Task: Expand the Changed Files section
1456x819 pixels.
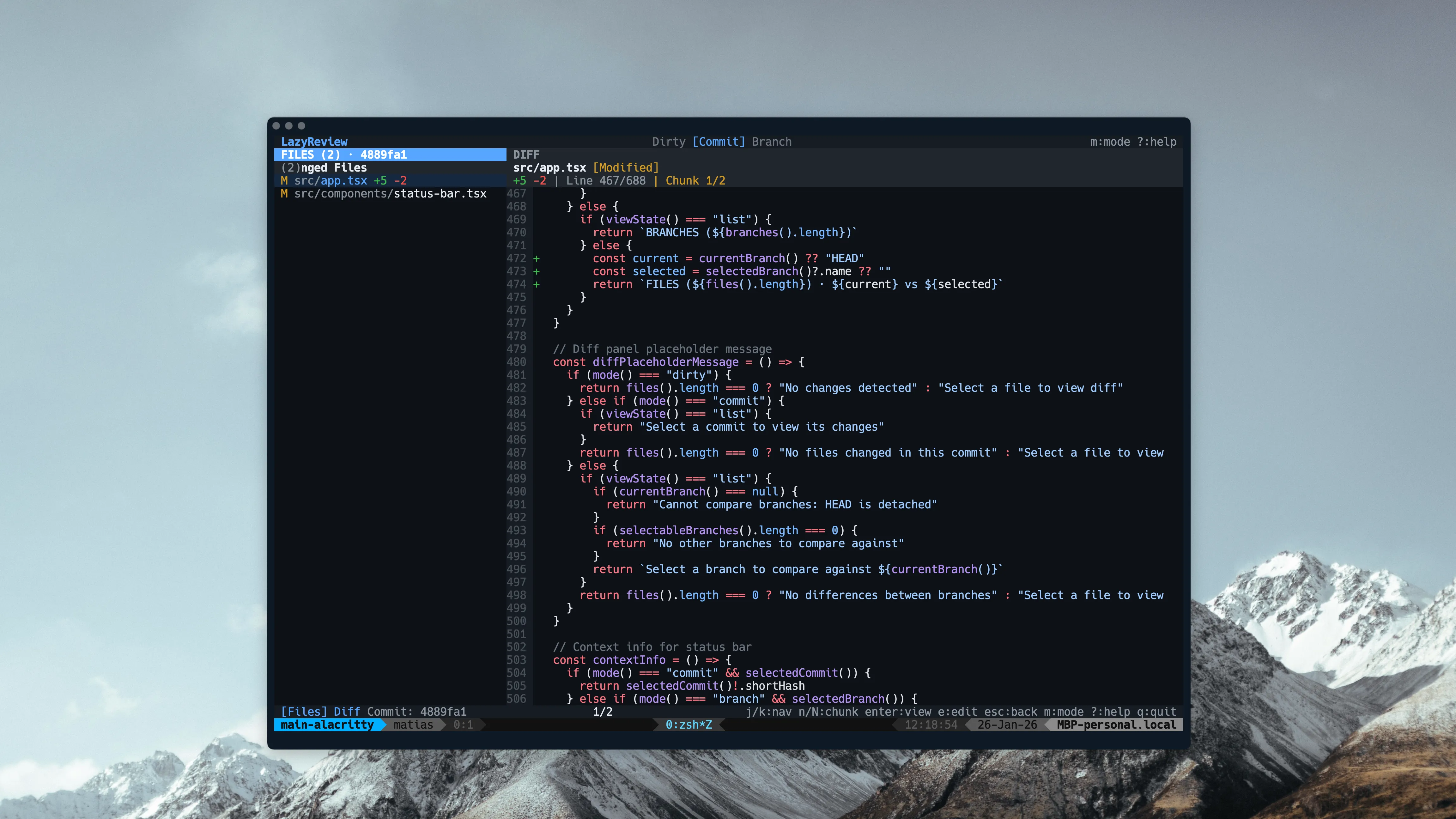Action: [325, 167]
